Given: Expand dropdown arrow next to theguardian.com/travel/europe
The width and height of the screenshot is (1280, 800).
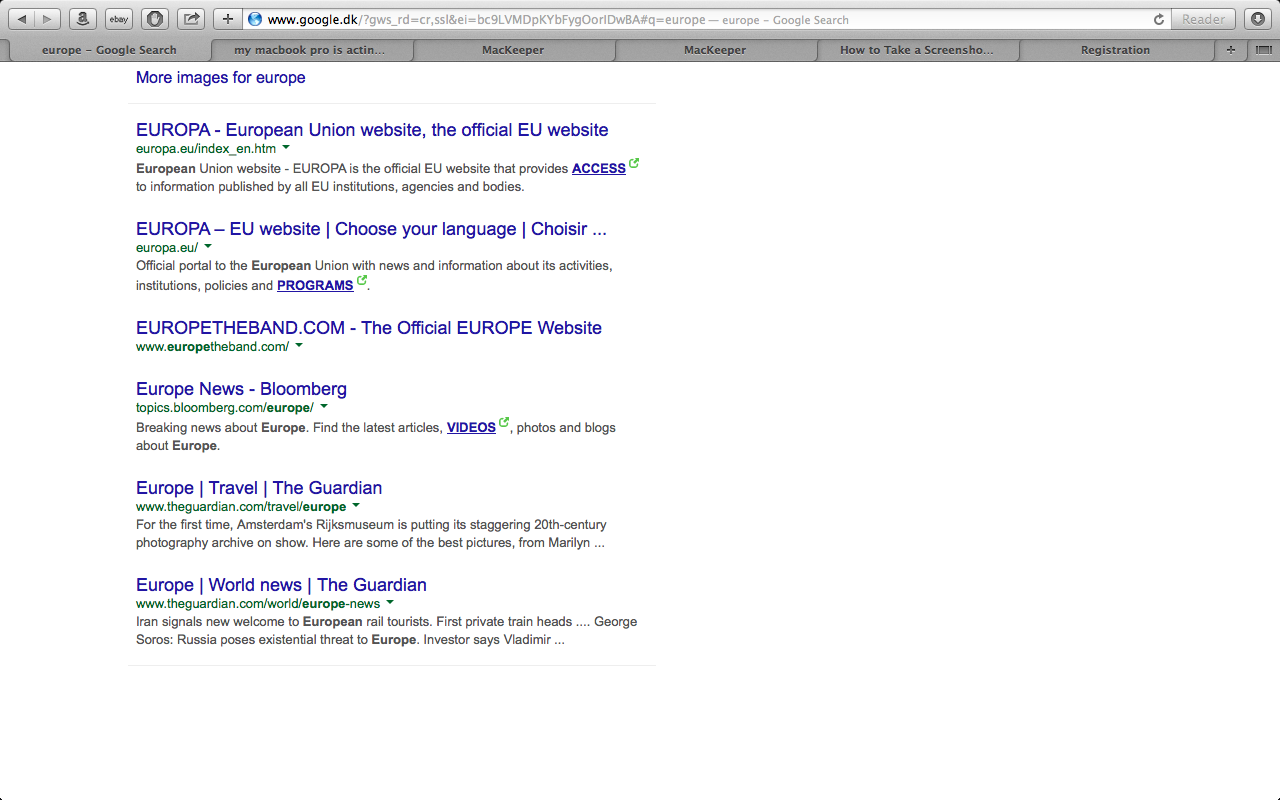Looking at the screenshot, I should [356, 506].
